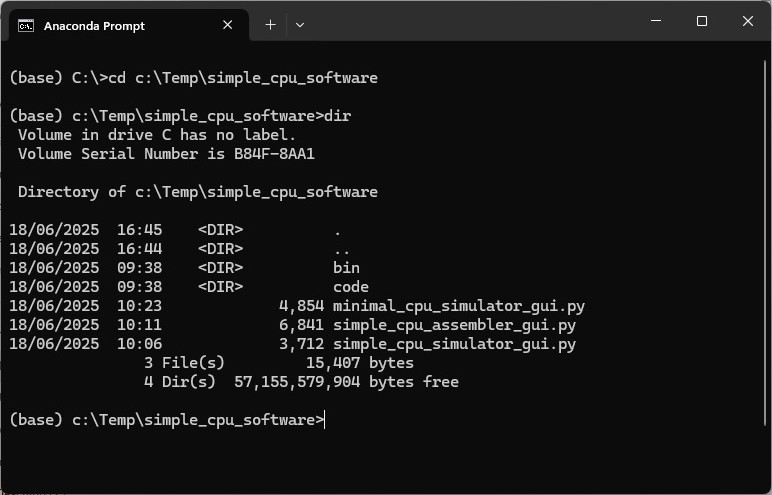Open a new tab with the plus button

[270, 25]
